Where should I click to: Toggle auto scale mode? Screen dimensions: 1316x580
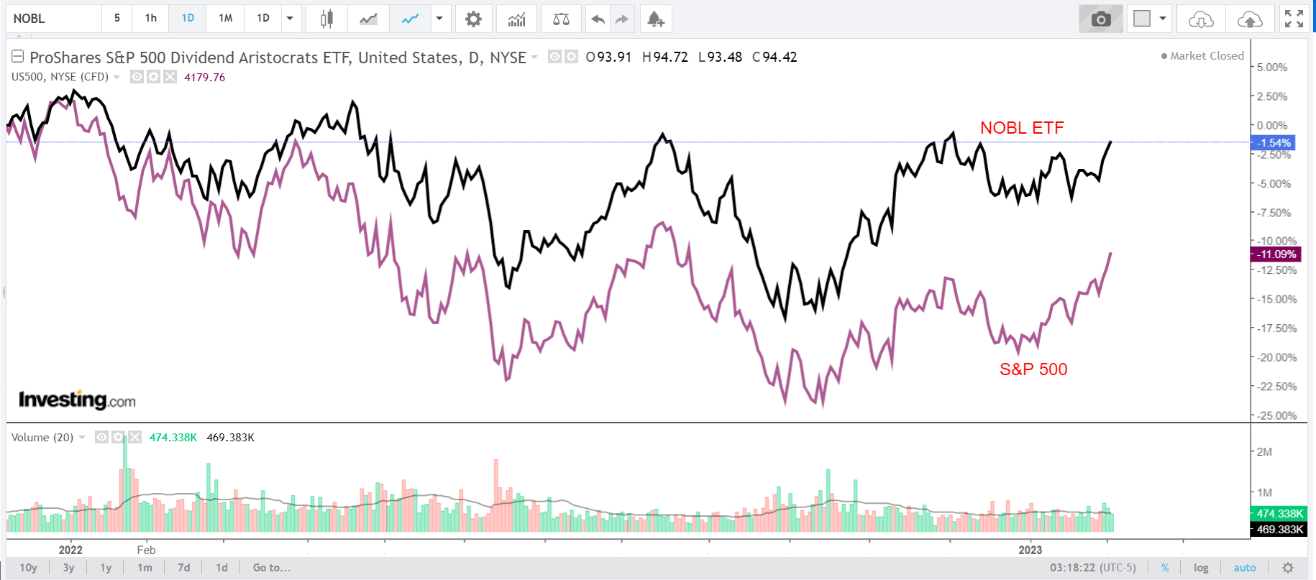(1245, 567)
